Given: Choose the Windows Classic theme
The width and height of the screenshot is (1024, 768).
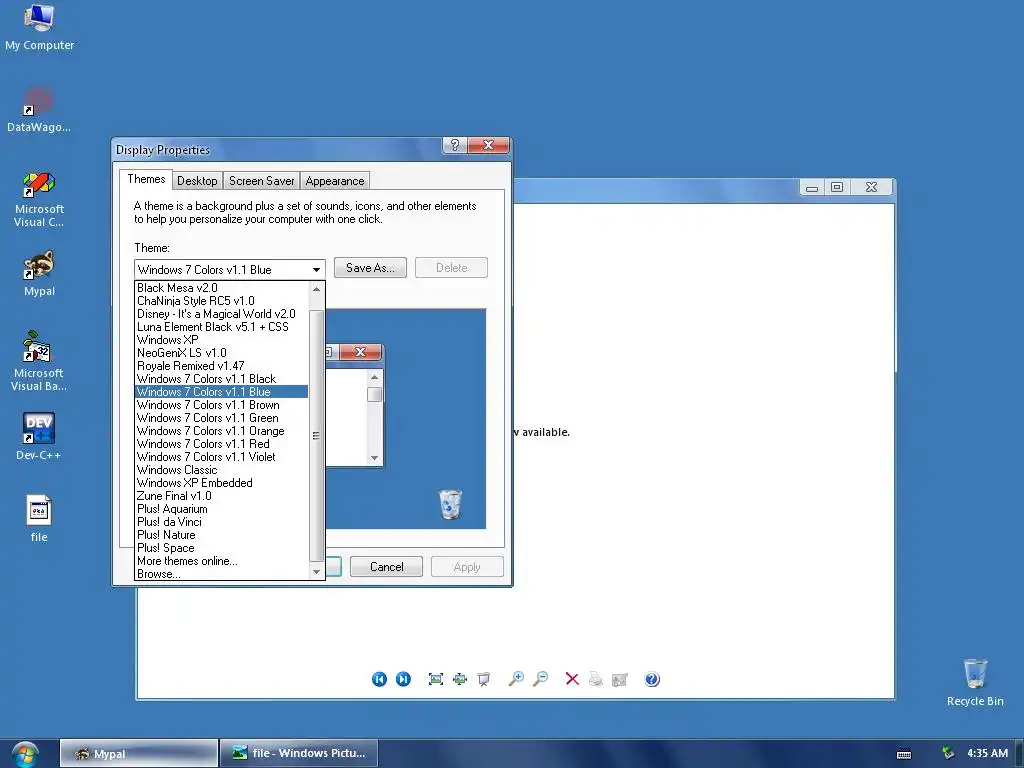Looking at the screenshot, I should (221, 470).
